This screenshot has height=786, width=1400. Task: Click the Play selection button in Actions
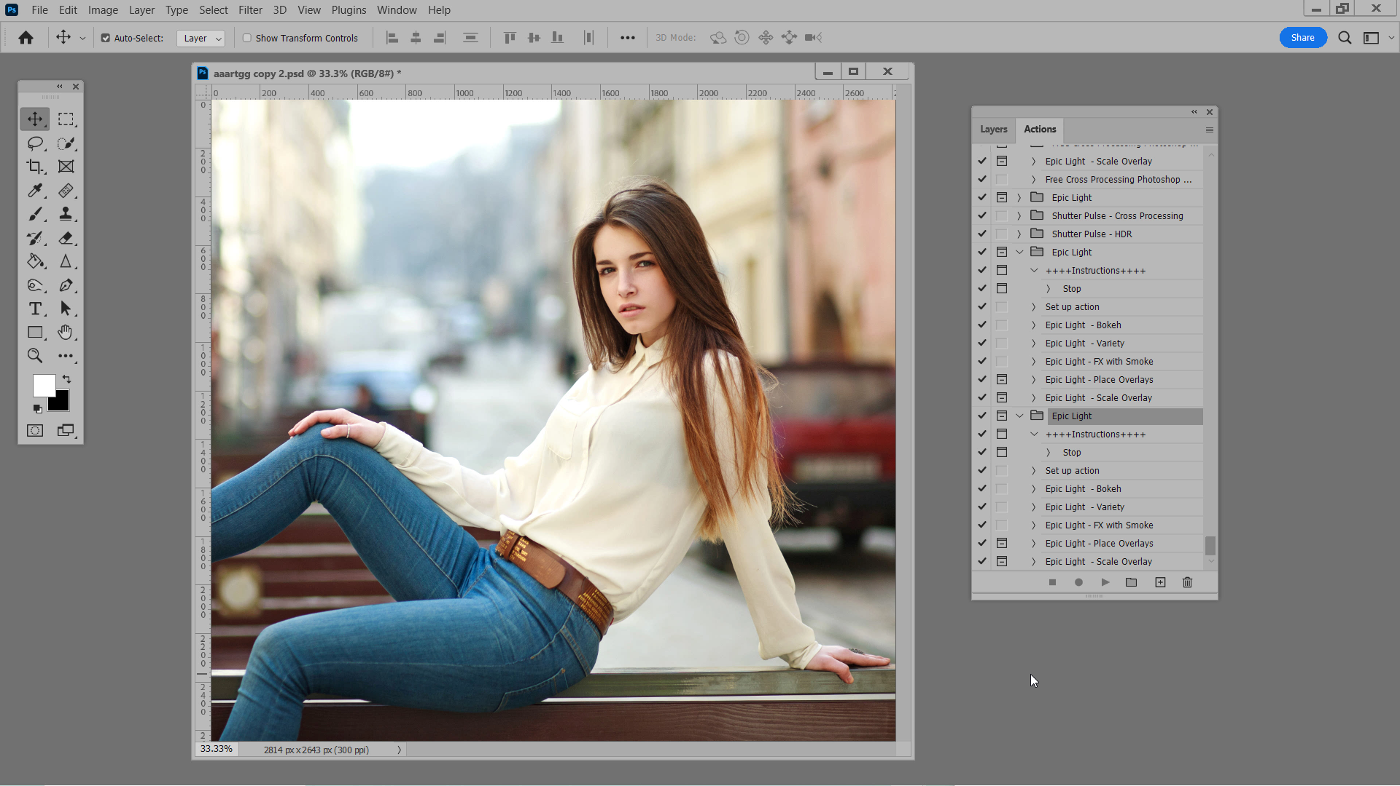coord(1105,582)
